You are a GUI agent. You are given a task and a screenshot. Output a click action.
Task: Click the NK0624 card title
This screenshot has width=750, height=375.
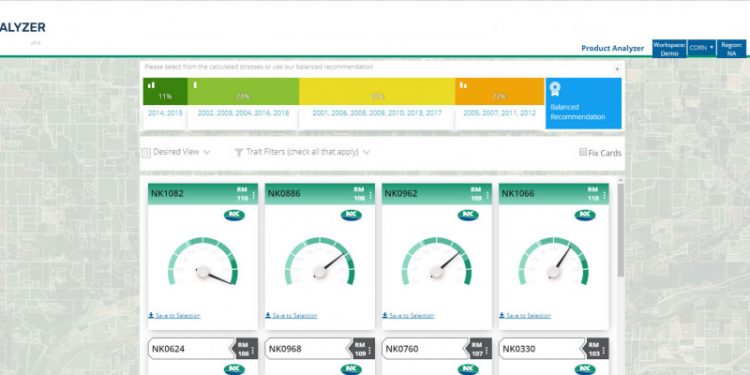pyautogui.click(x=168, y=349)
